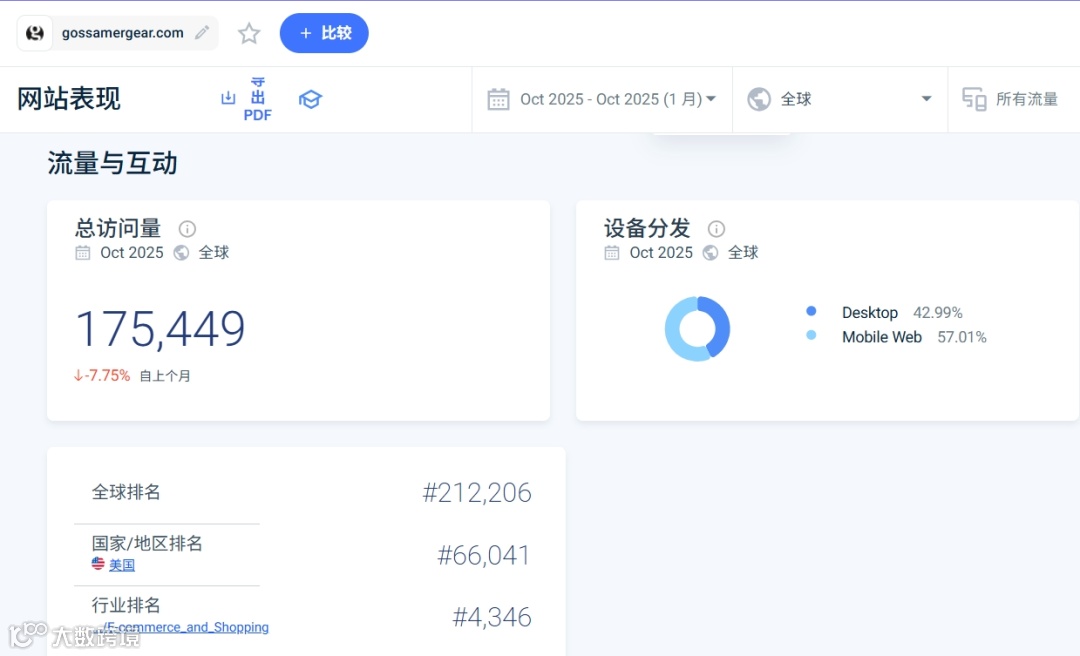Viewport: 1080px width, 656px height.
Task: Click the 全球排名 label
Action: pos(126,492)
